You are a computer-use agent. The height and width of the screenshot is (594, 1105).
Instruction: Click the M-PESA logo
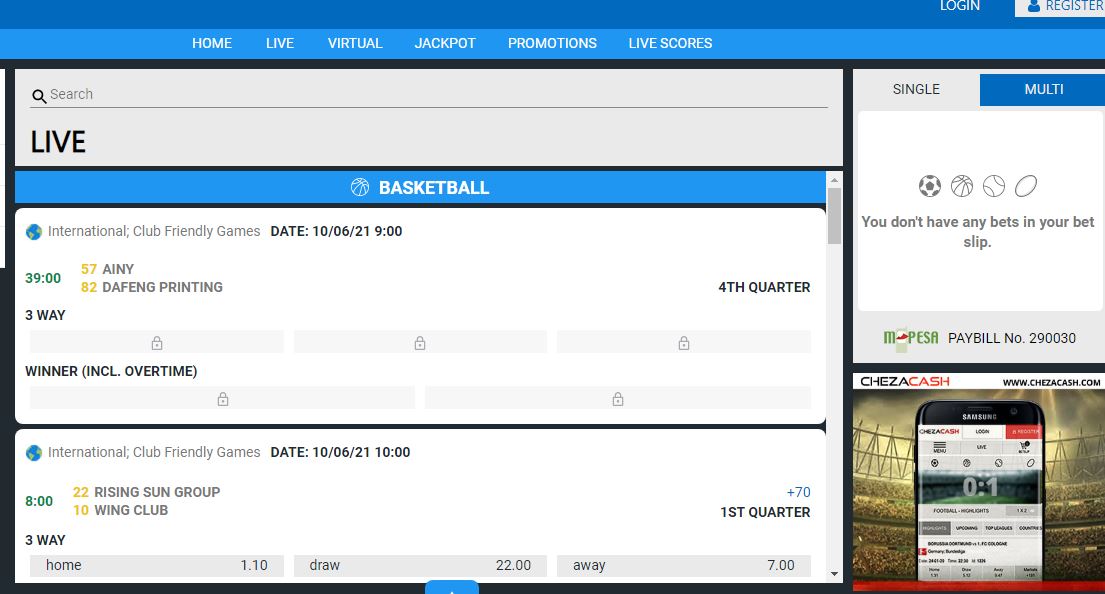click(910, 338)
